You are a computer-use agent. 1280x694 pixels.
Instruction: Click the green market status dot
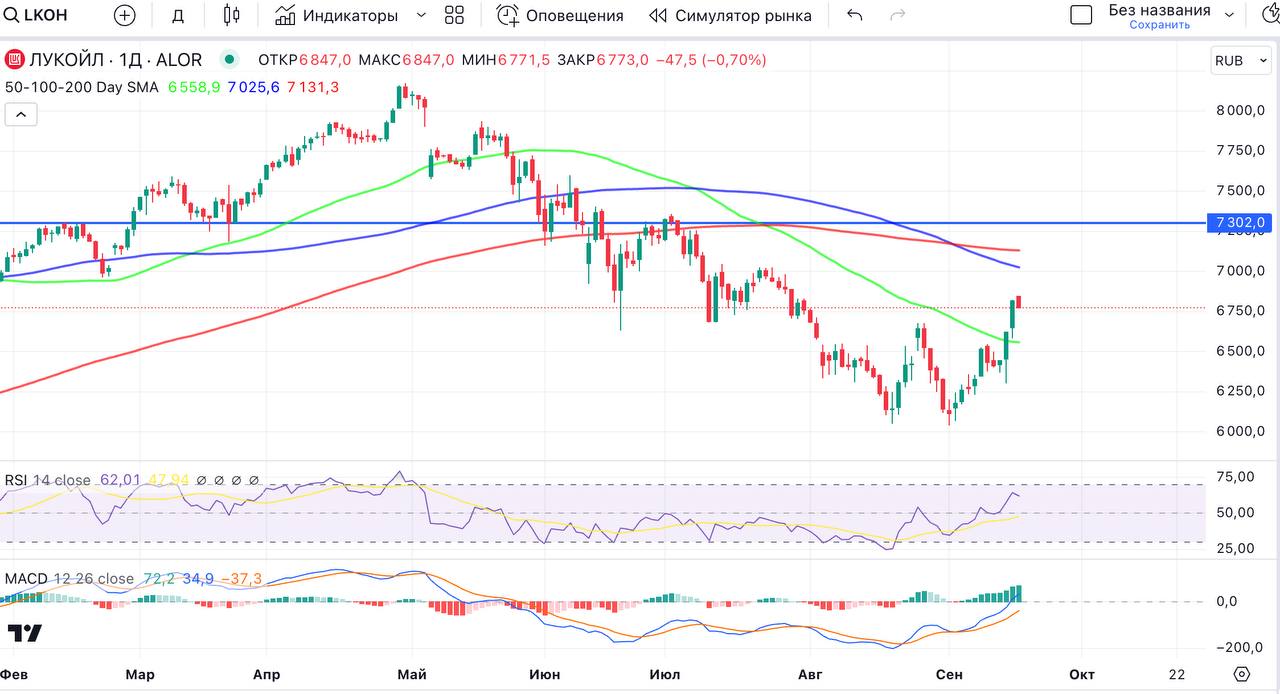(231, 60)
